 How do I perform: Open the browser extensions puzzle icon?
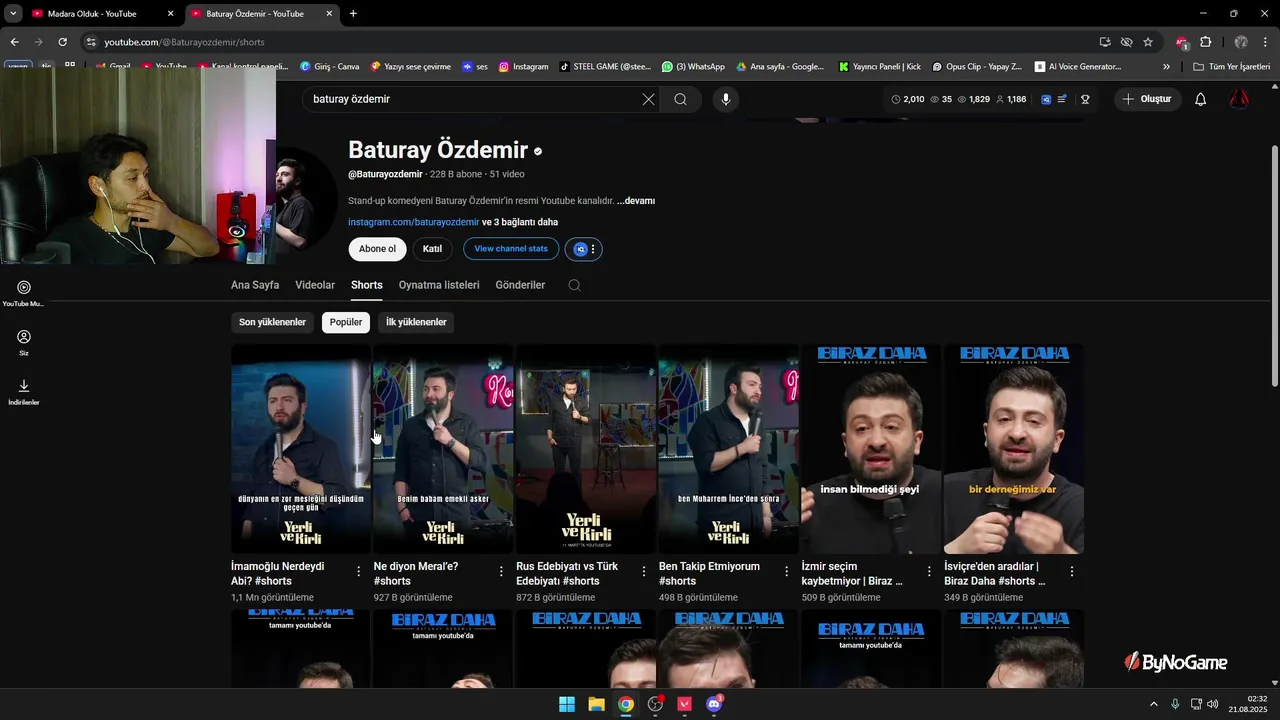pos(1205,42)
